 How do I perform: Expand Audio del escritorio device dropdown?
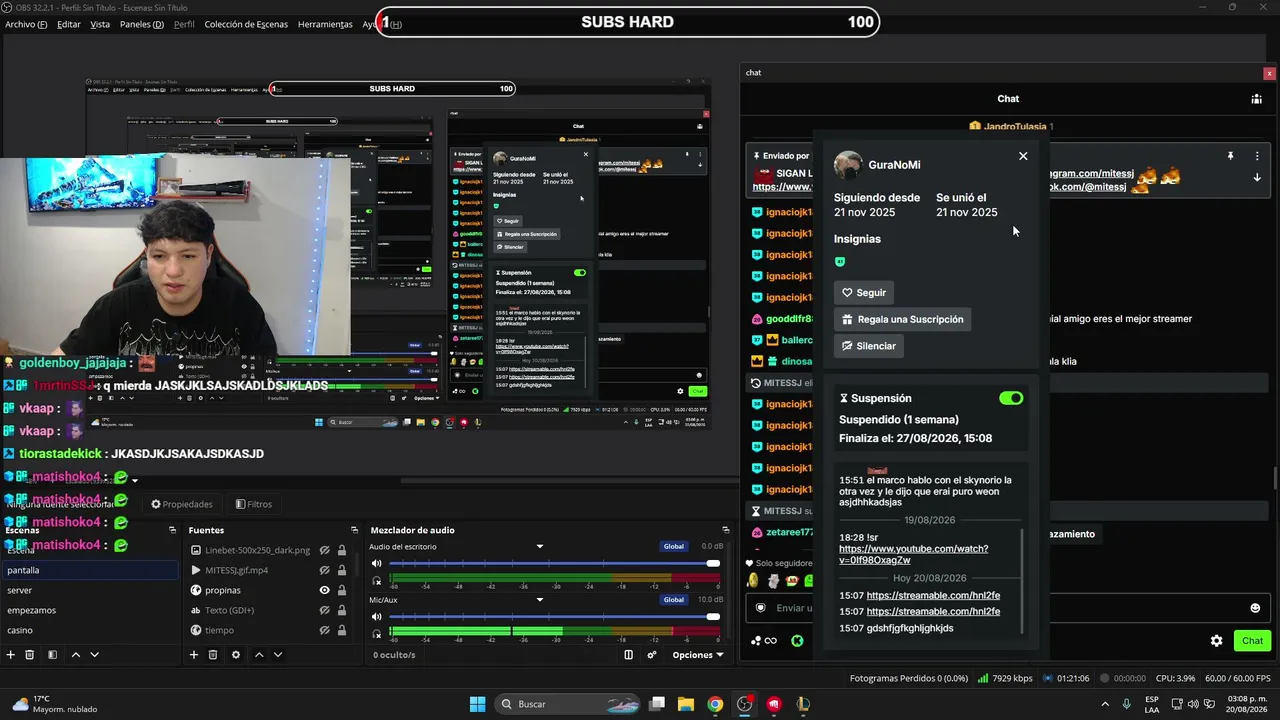click(540, 547)
